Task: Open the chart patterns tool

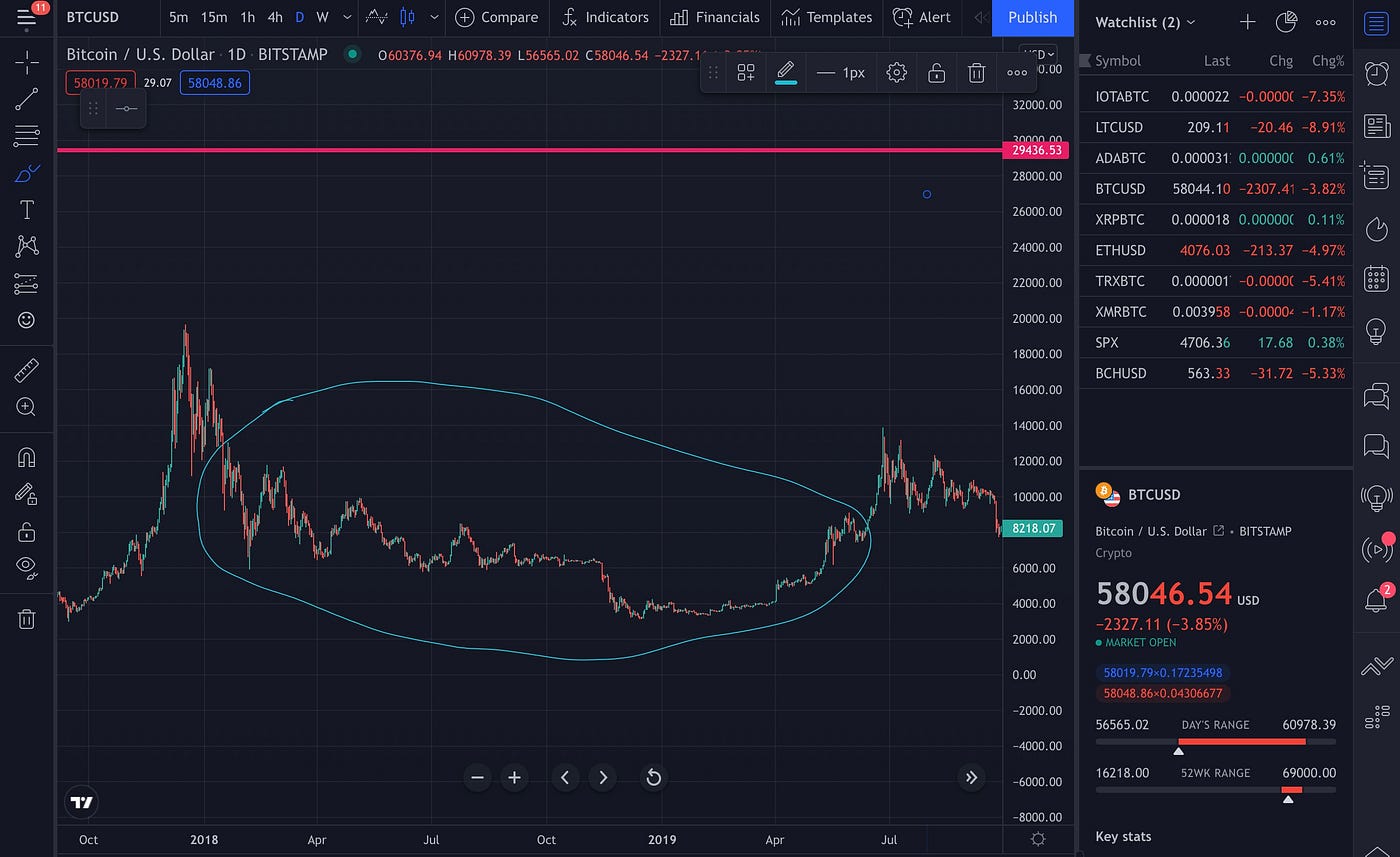Action: (x=27, y=246)
